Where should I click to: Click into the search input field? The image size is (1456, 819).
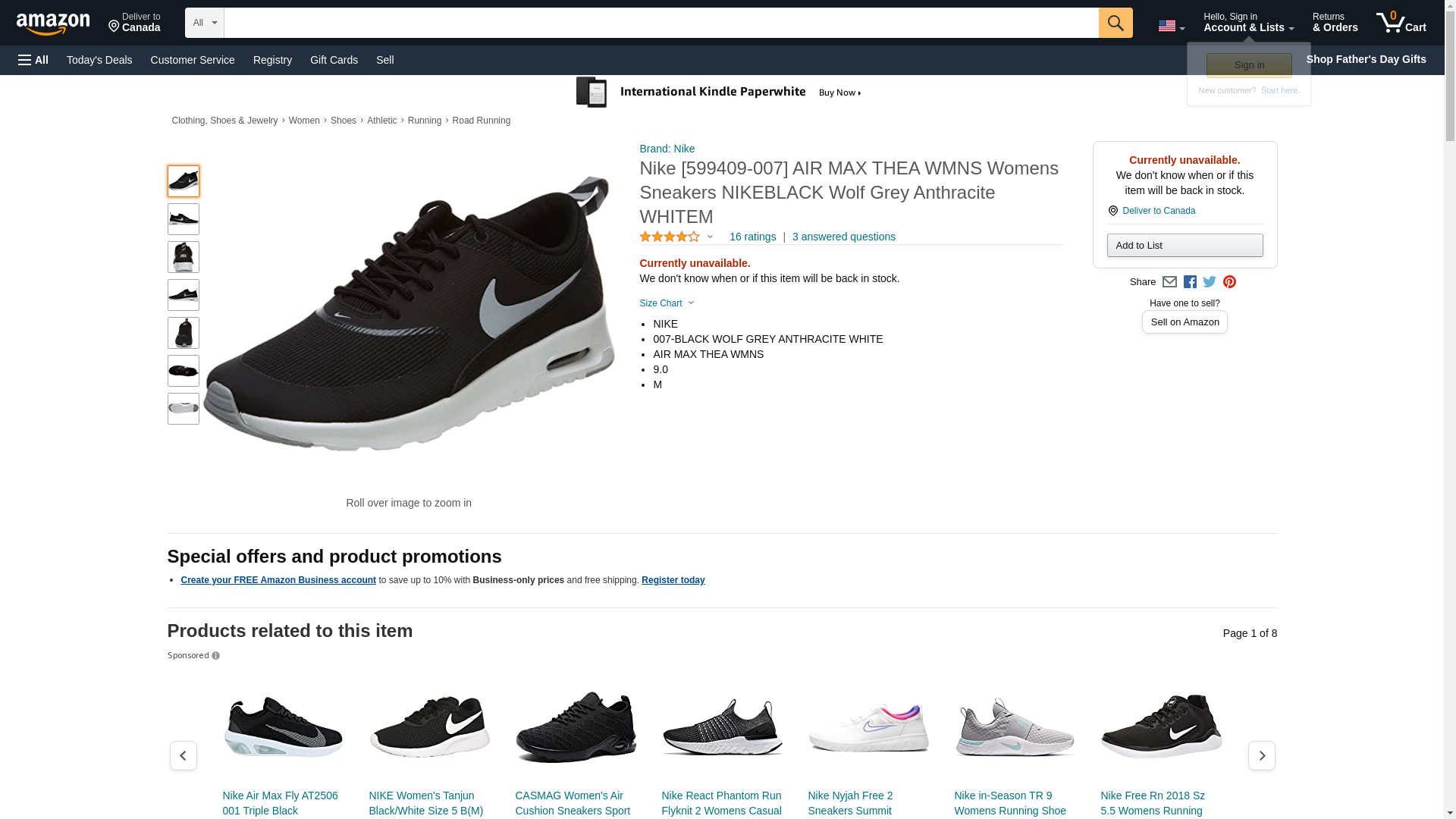click(x=660, y=23)
